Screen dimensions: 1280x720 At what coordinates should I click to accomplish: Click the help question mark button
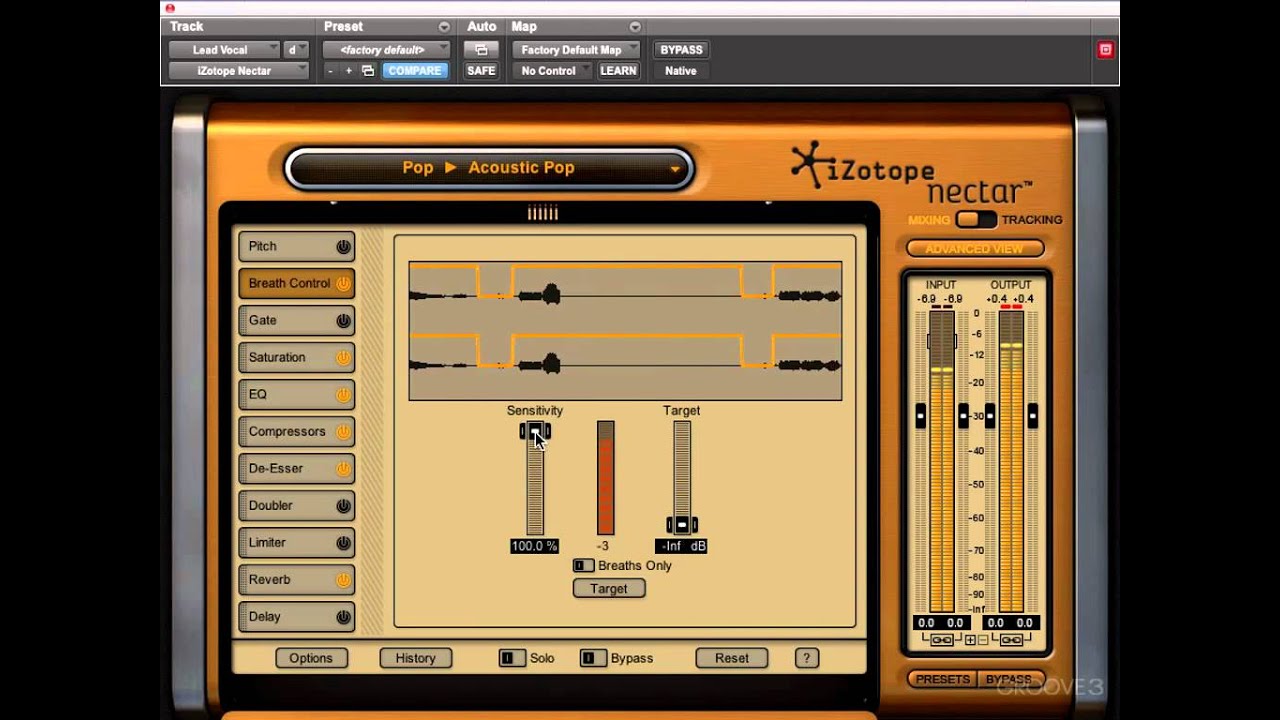click(x=806, y=658)
